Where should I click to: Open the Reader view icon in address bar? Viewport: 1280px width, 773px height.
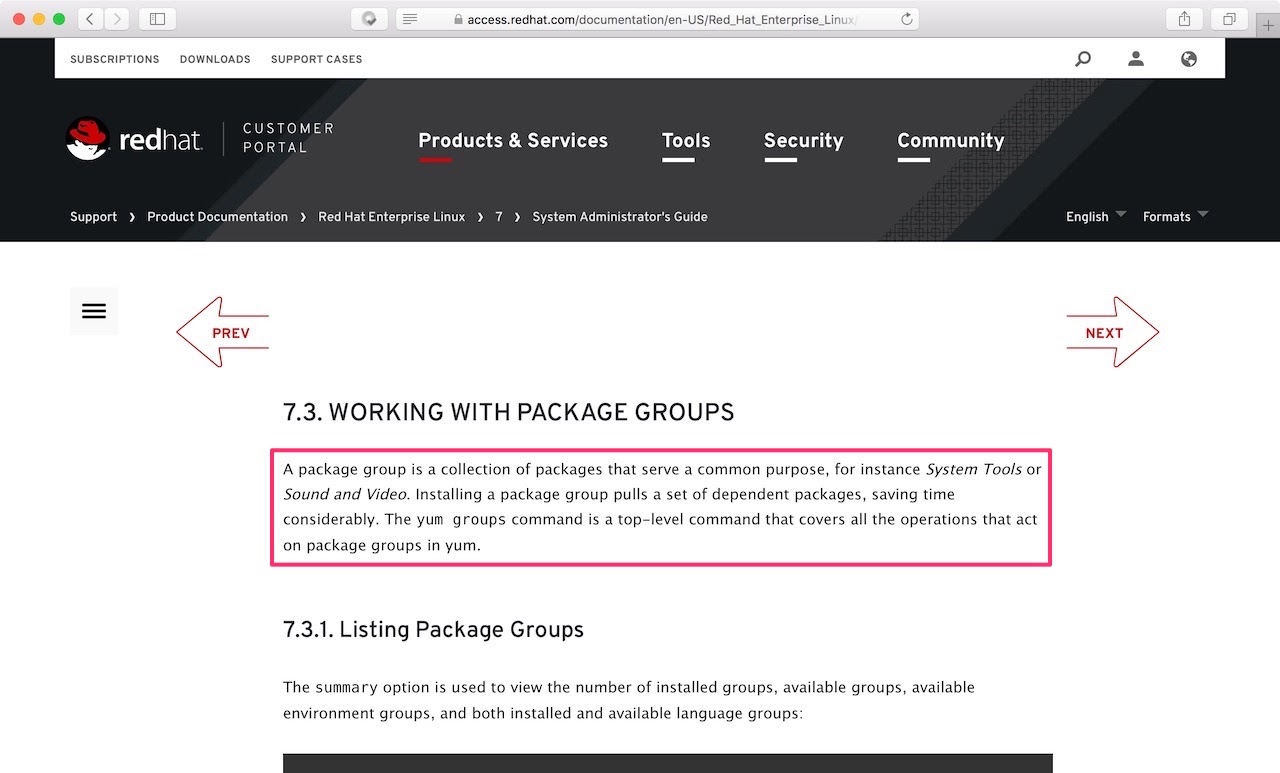pyautogui.click(x=410, y=19)
